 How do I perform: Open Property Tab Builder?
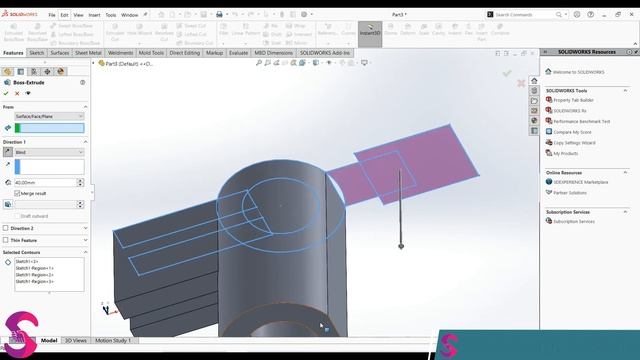(x=573, y=100)
